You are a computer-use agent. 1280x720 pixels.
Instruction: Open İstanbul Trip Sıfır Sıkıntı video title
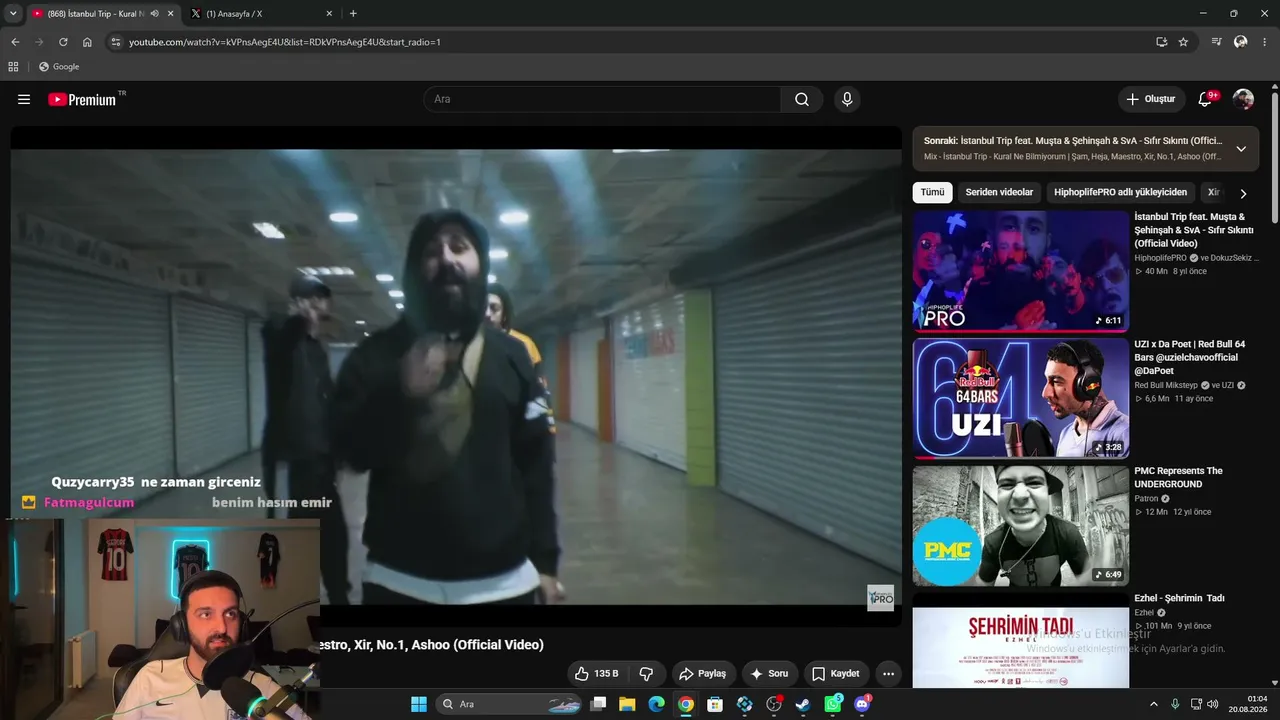click(x=1193, y=230)
